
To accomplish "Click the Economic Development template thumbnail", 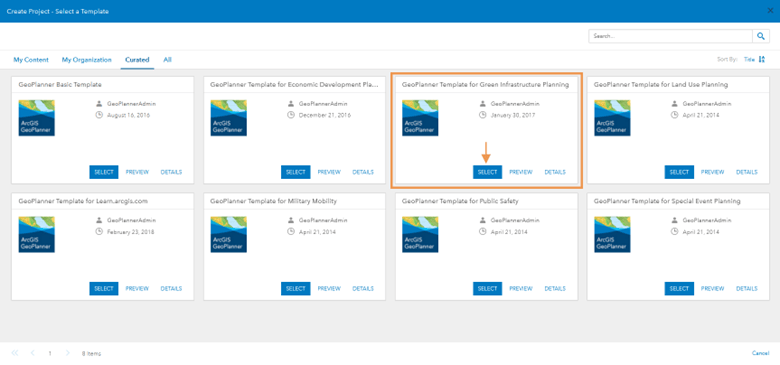I will click(x=228, y=118).
